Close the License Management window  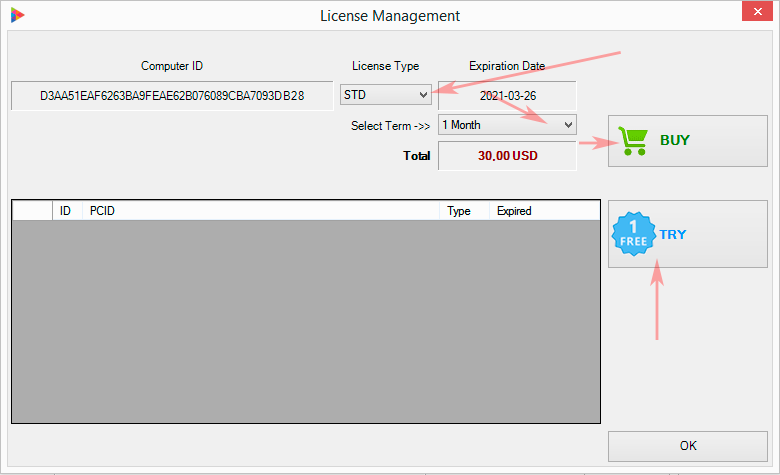(757, 11)
